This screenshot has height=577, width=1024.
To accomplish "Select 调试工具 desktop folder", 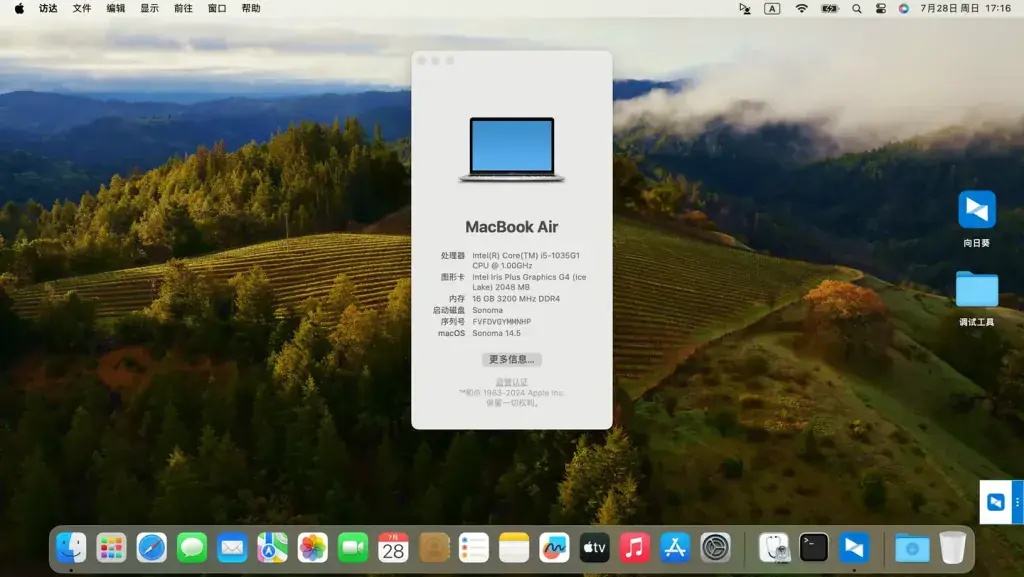I will pyautogui.click(x=977, y=288).
